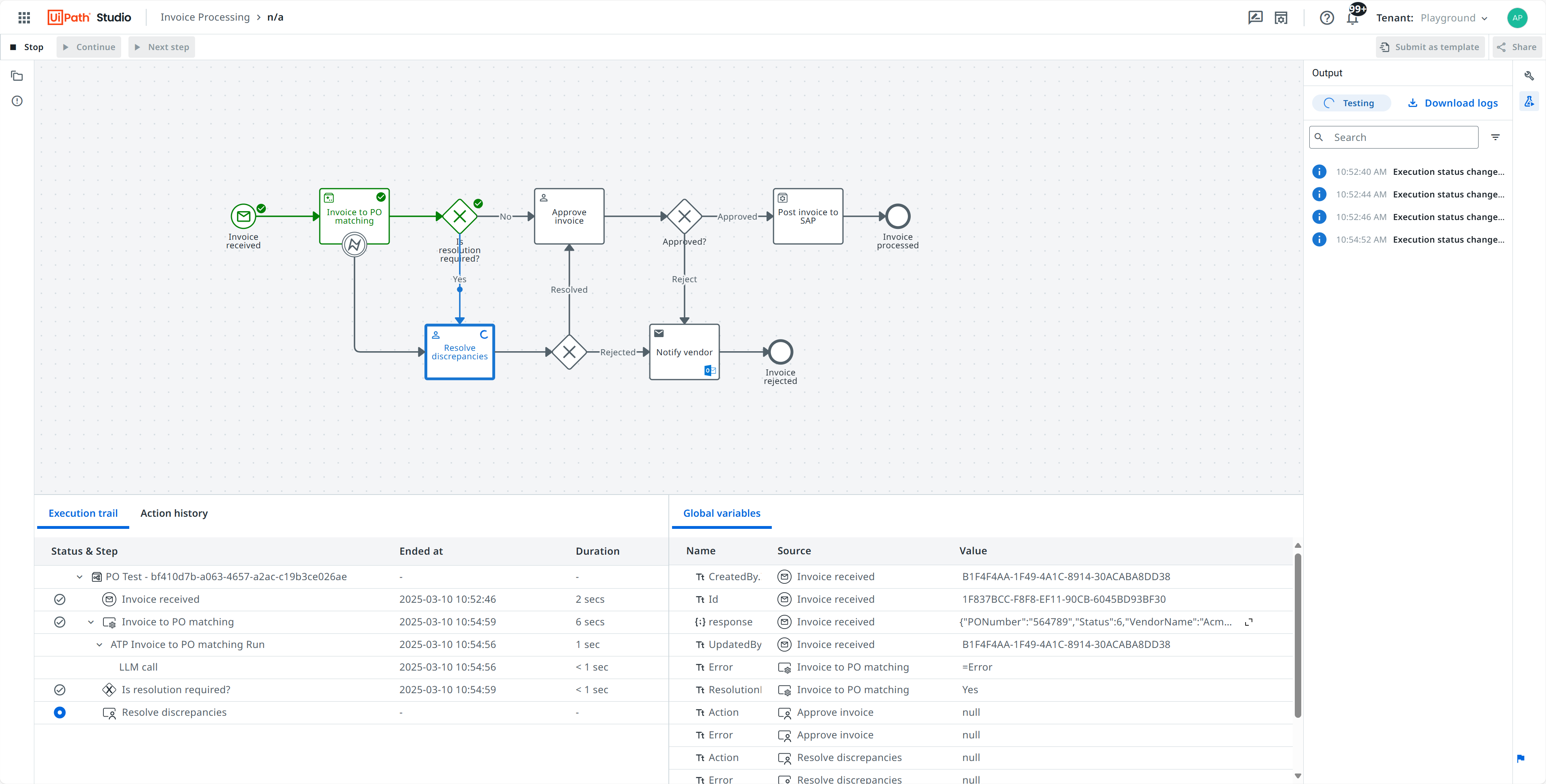
Task: Switch to the Action history tab
Action: (x=174, y=513)
